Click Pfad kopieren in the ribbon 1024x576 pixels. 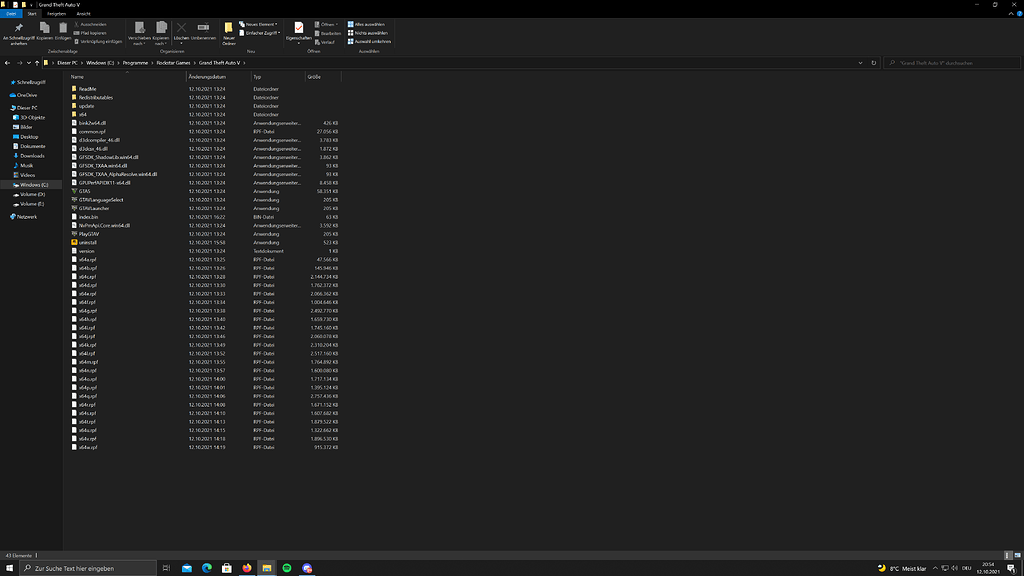(x=90, y=33)
